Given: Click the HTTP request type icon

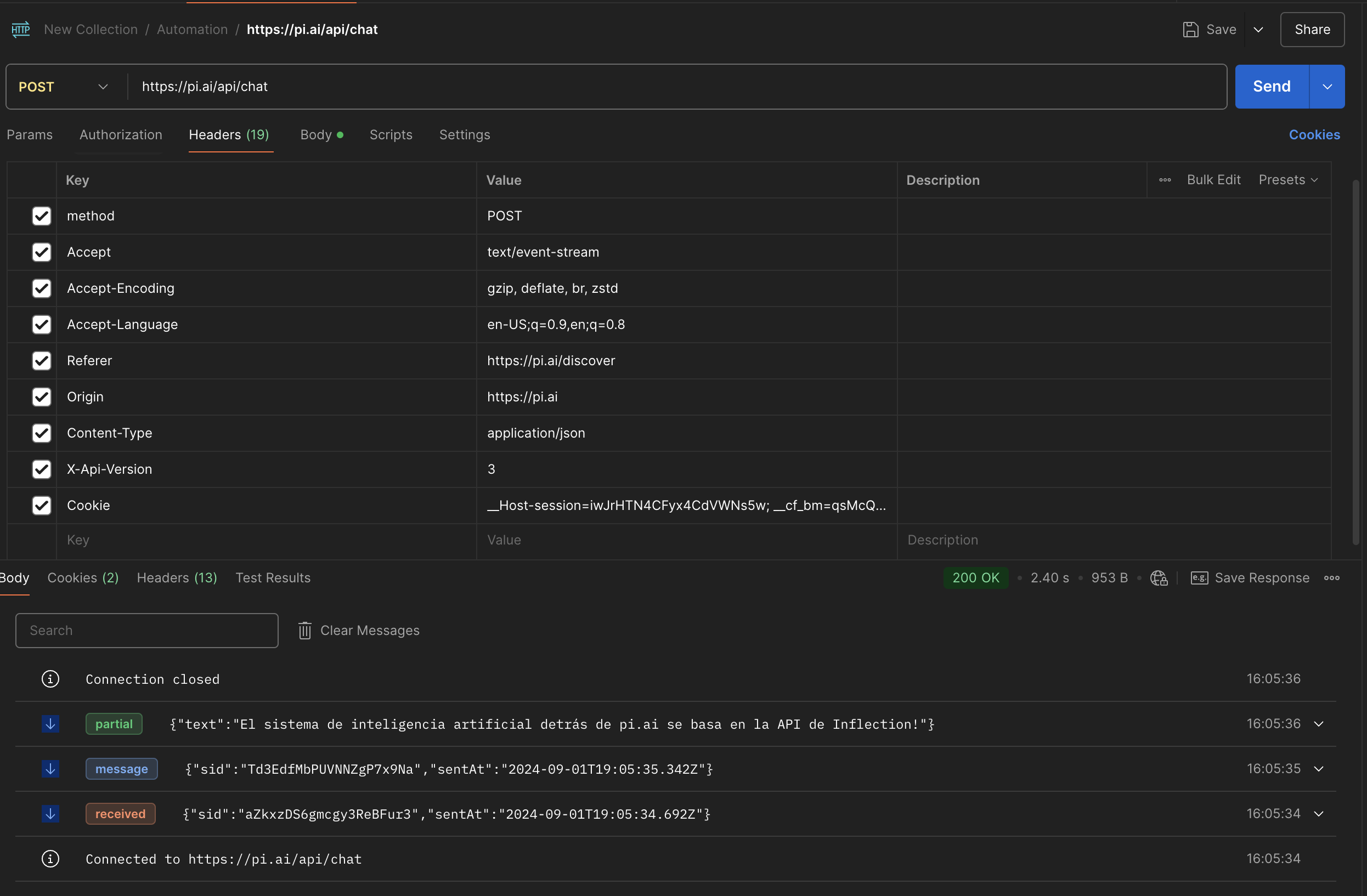Looking at the screenshot, I should [21, 29].
